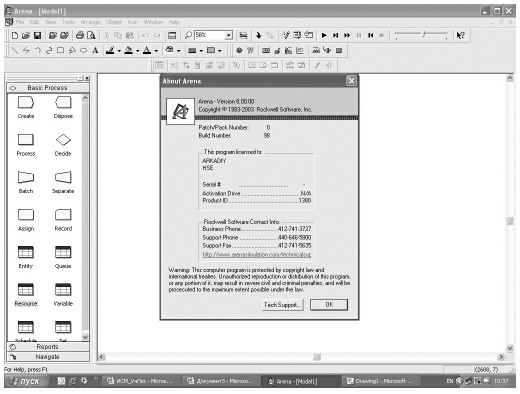The width and height of the screenshot is (520, 394).
Task: Select the Process module icon
Action: point(26,145)
